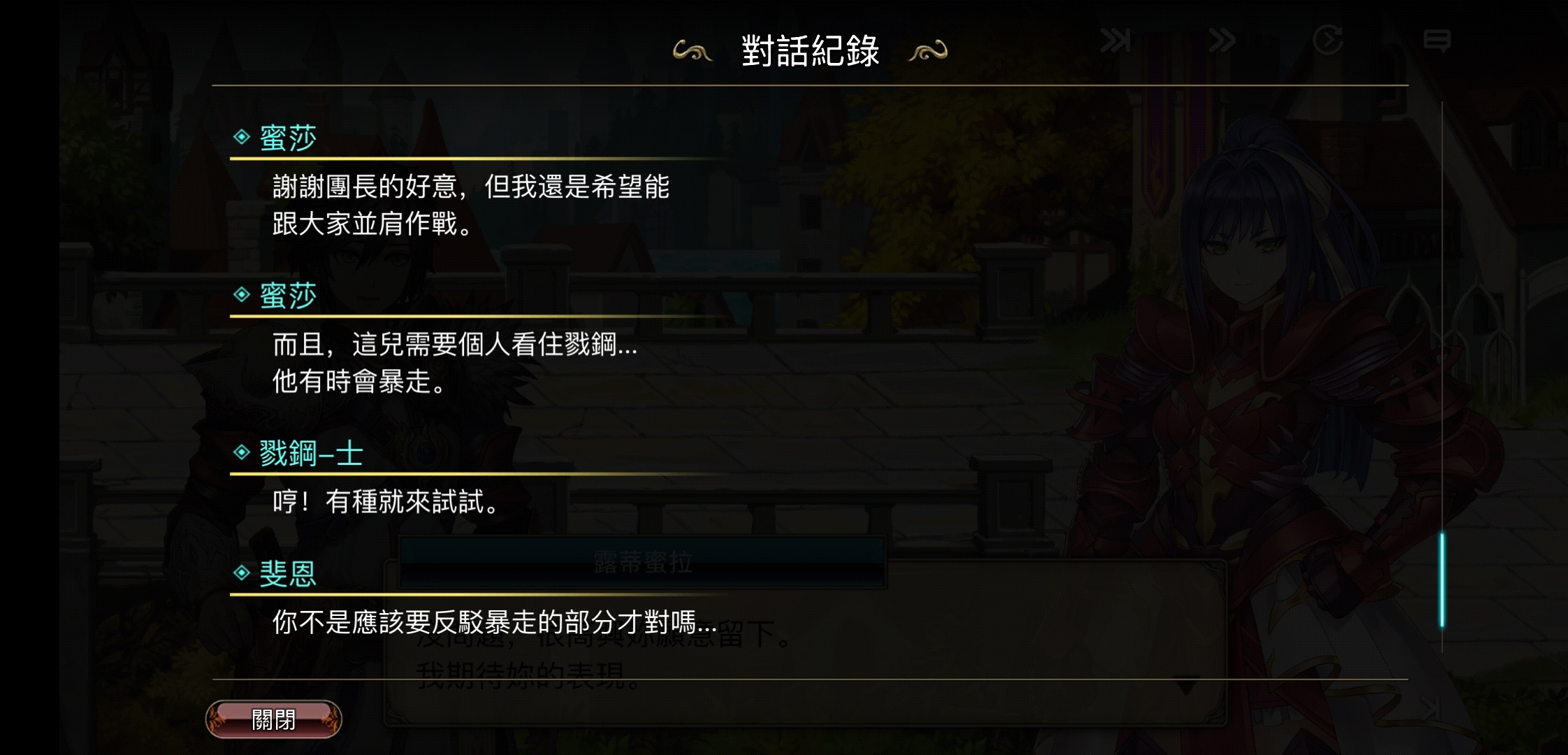The width and height of the screenshot is (1568, 755).
Task: Tap the dialogue log icon at top right
Action: 1437,41
